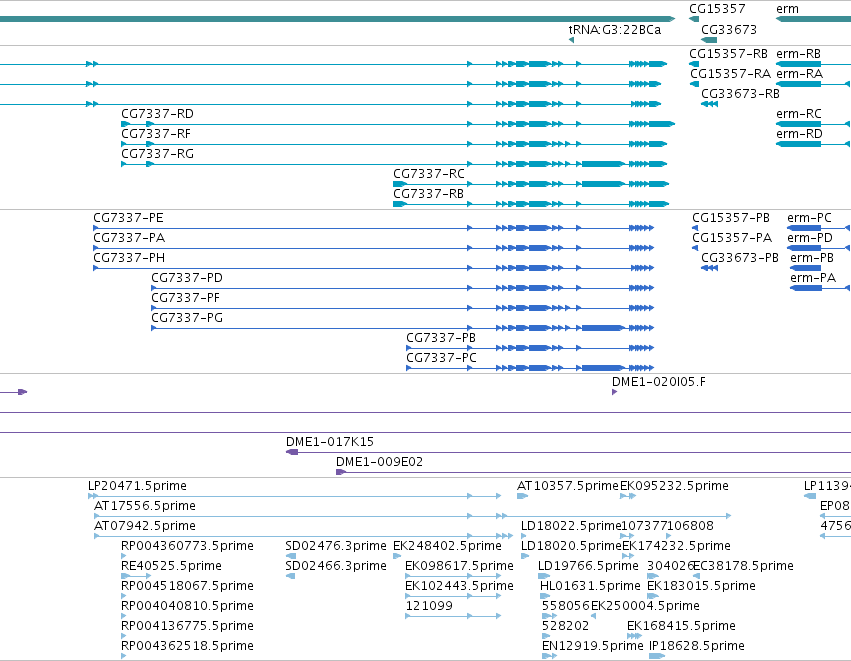This screenshot has height=661, width=851.
Task: Select the RP004518067.5prime EST label
Action: point(187,586)
